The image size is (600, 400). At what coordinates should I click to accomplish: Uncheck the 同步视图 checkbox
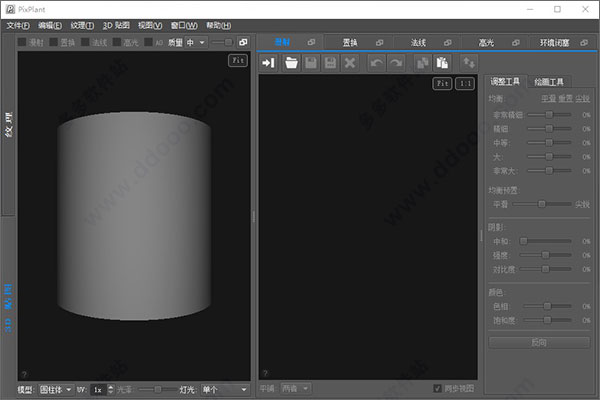(x=437, y=389)
